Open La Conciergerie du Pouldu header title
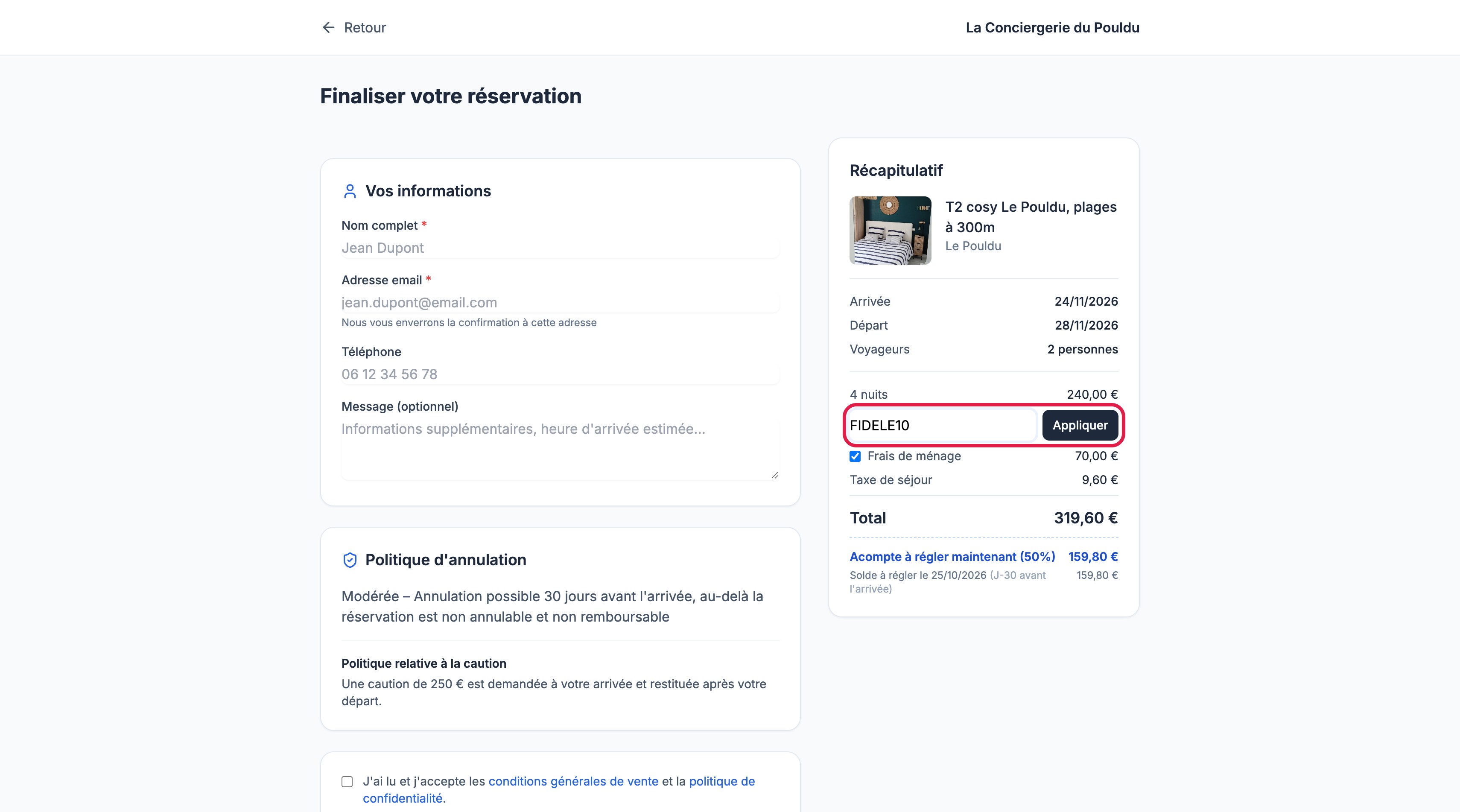 click(x=1052, y=27)
